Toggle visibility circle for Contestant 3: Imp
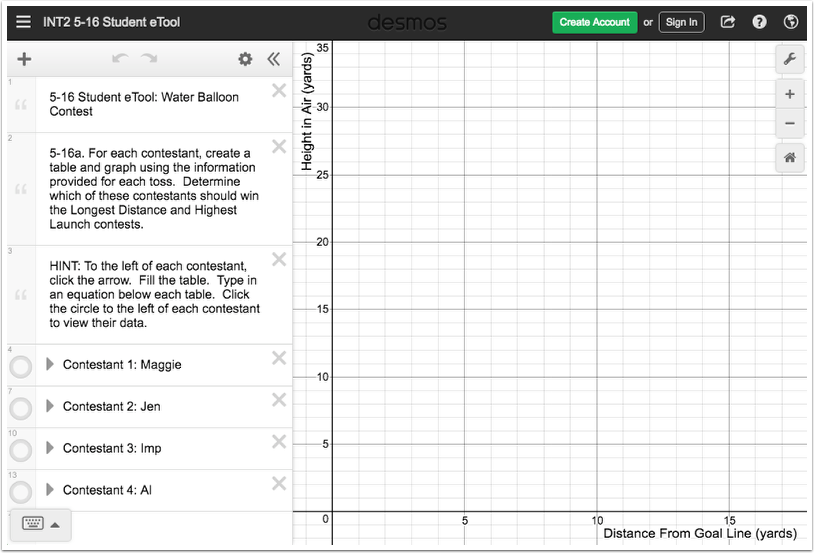814x553 pixels. point(21,450)
